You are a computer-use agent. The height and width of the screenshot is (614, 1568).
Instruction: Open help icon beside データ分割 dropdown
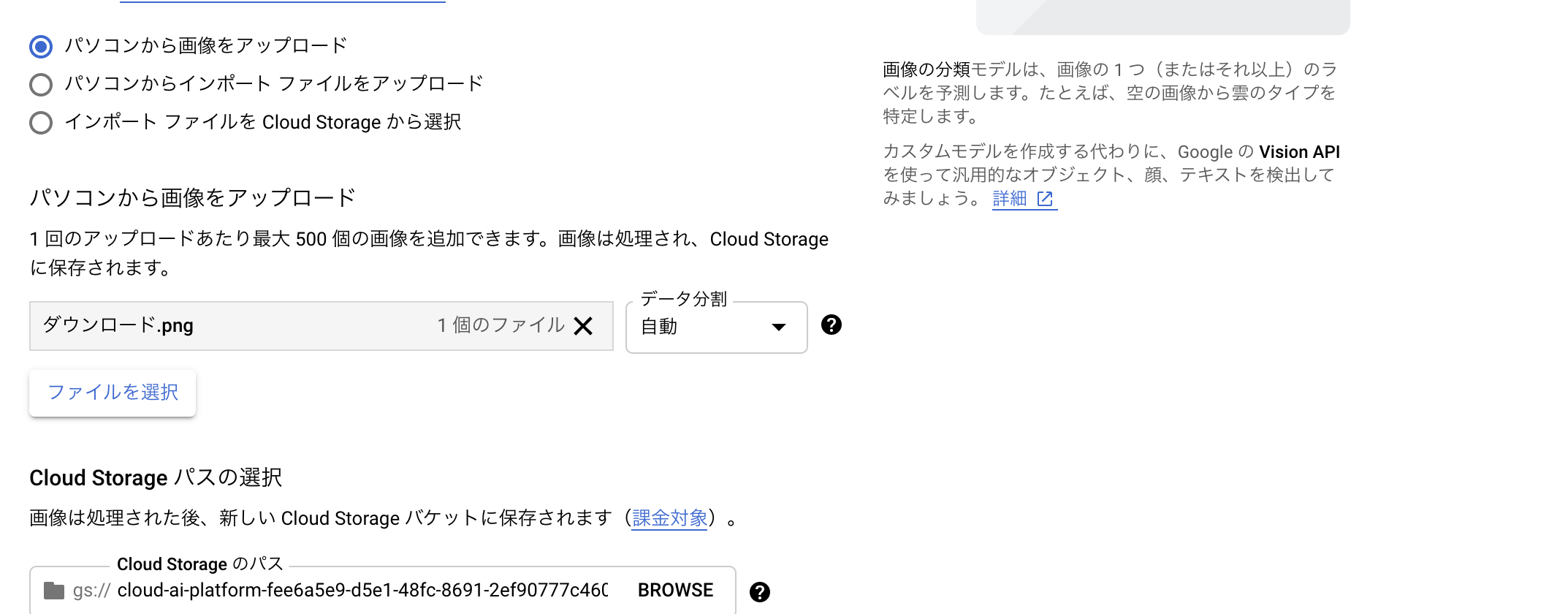point(831,325)
